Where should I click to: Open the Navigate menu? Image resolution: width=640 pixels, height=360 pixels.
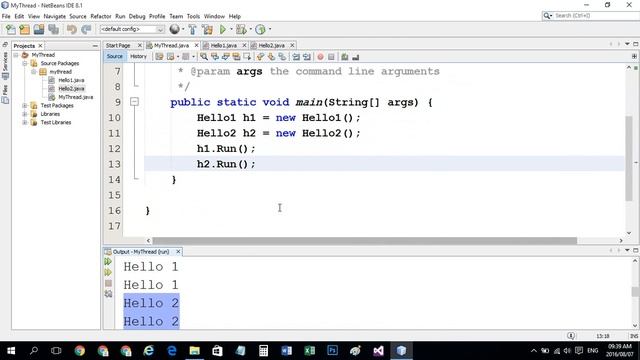click(54, 16)
